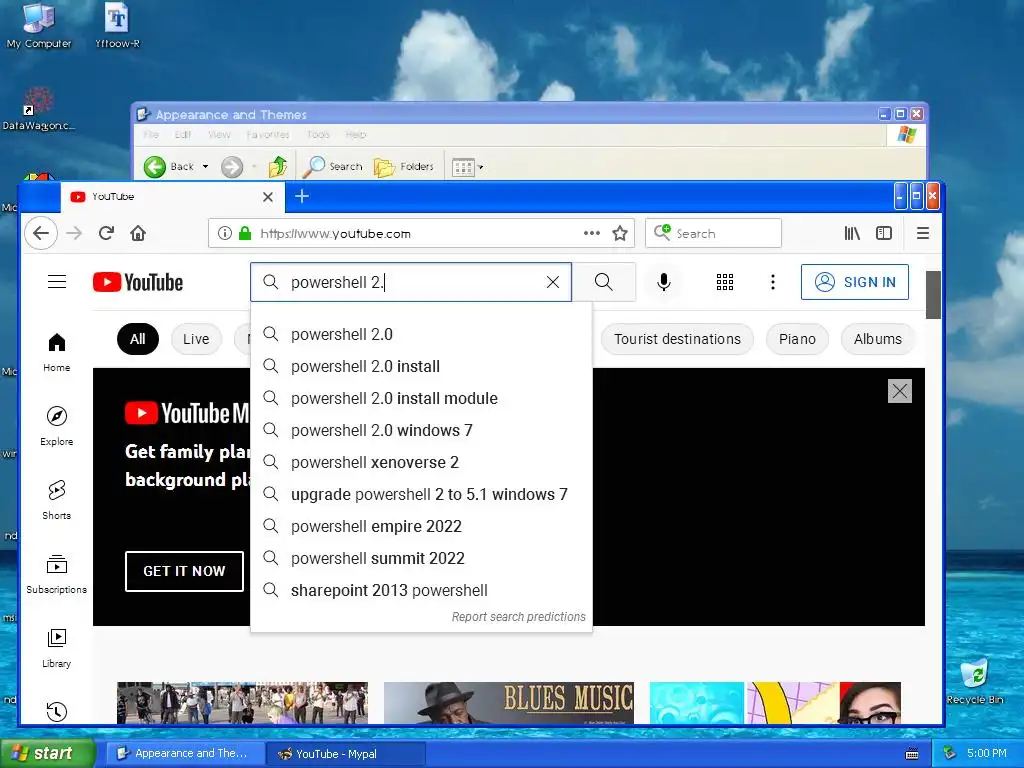Select the YouTube tab
This screenshot has height=768, width=1024.
[172, 197]
